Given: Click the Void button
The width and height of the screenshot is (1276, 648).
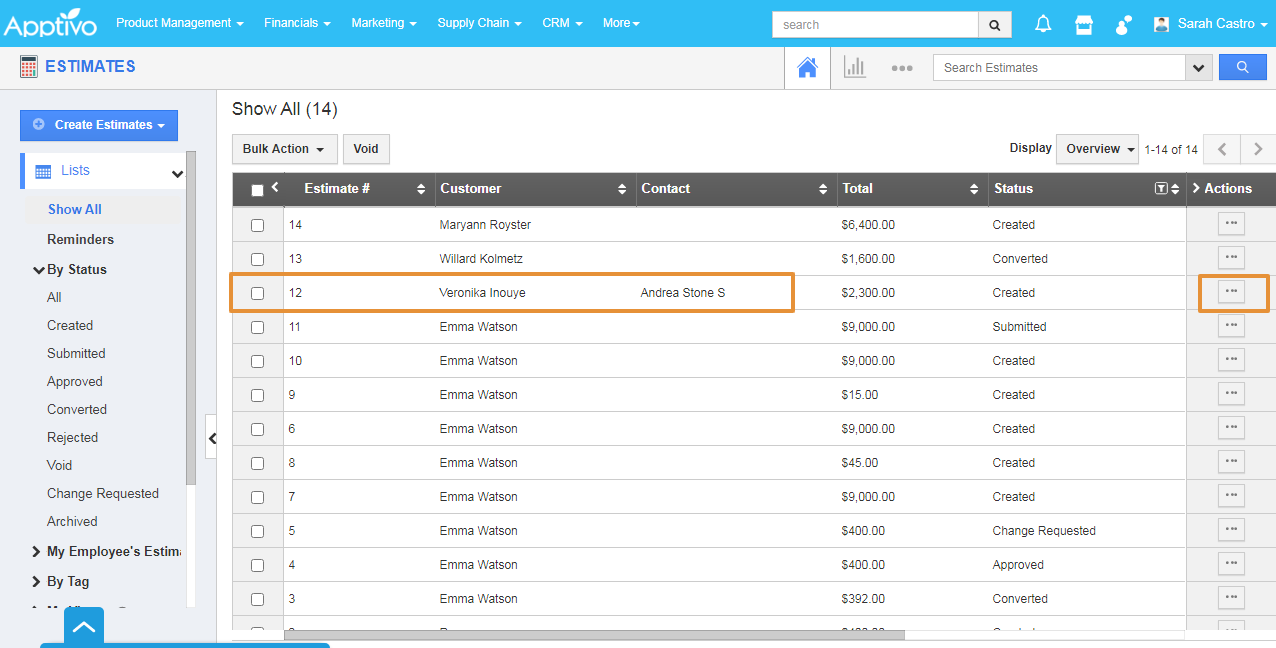Looking at the screenshot, I should [366, 149].
